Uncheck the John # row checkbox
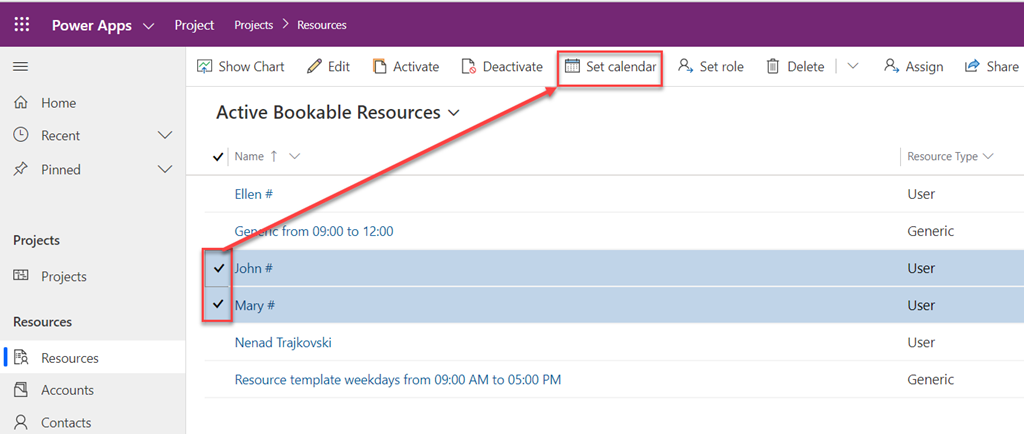 [218, 268]
